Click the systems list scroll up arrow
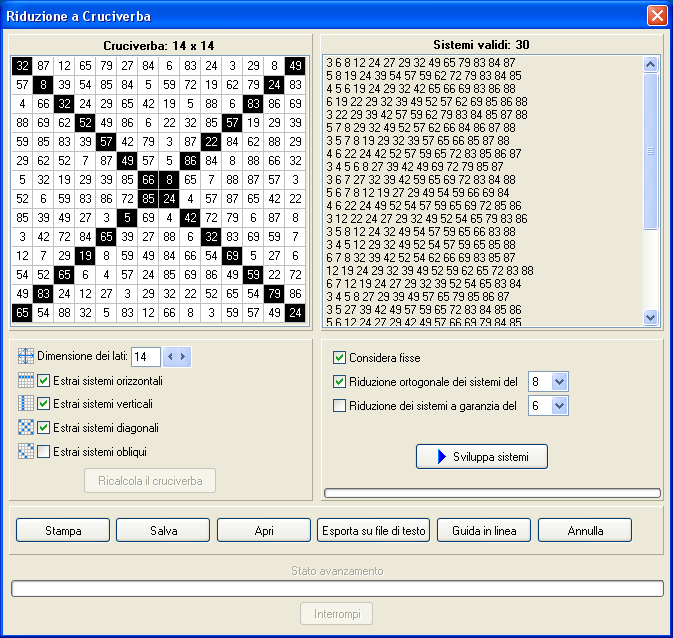The width and height of the screenshot is (673, 638). 651,64
